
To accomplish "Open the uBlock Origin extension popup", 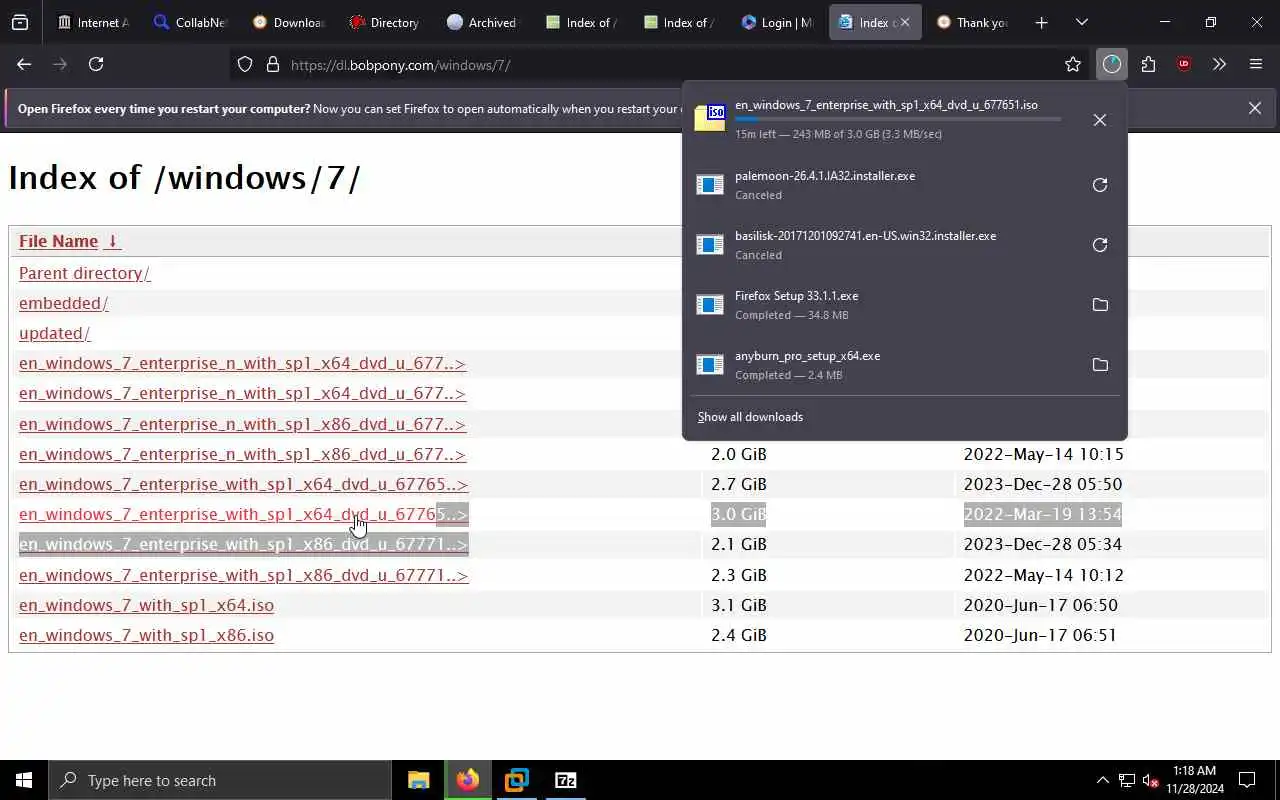I will [x=1184, y=64].
